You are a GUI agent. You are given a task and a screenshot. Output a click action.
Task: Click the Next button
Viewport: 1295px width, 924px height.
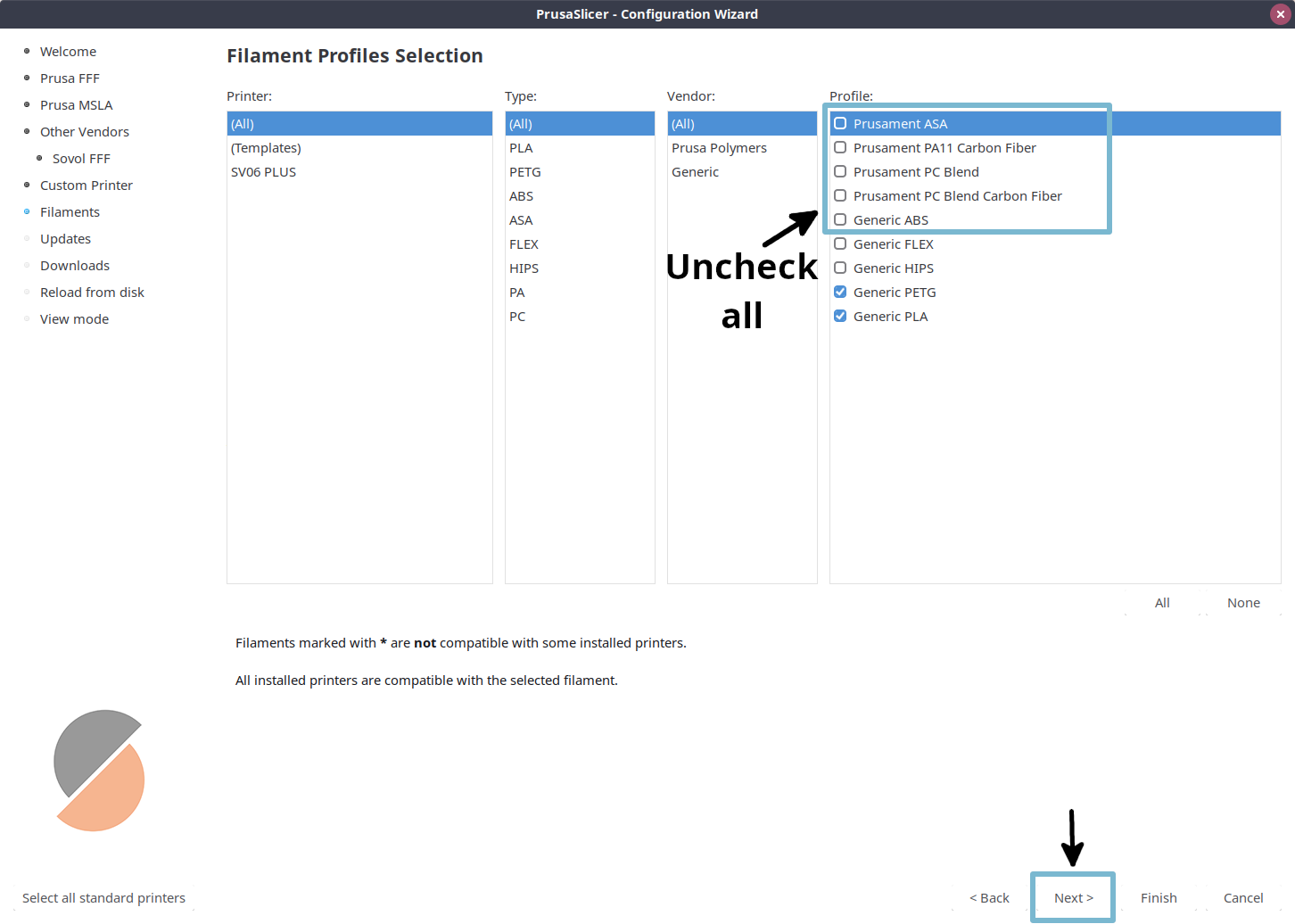(1073, 897)
